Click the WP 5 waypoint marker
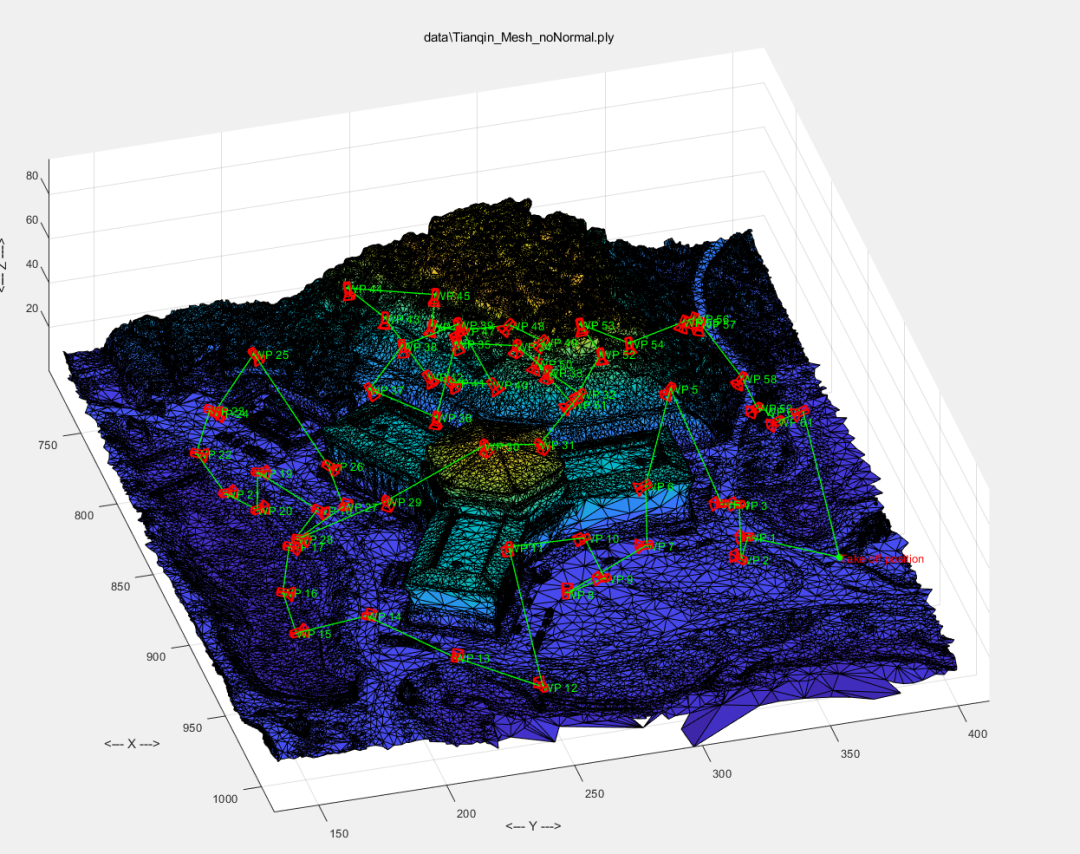The width and height of the screenshot is (1080, 854). 668,390
